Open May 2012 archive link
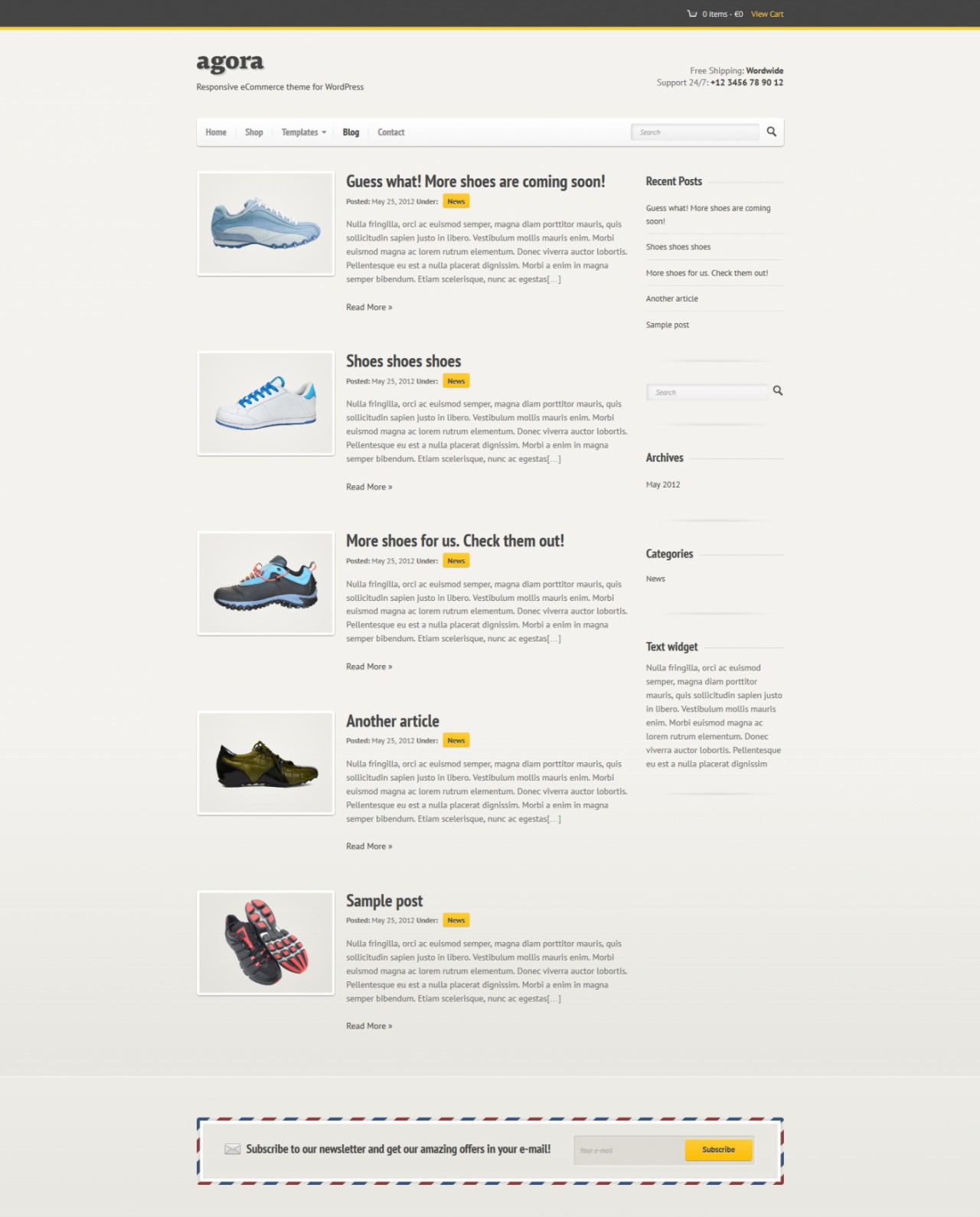Image resolution: width=980 pixels, height=1217 pixels. click(663, 485)
